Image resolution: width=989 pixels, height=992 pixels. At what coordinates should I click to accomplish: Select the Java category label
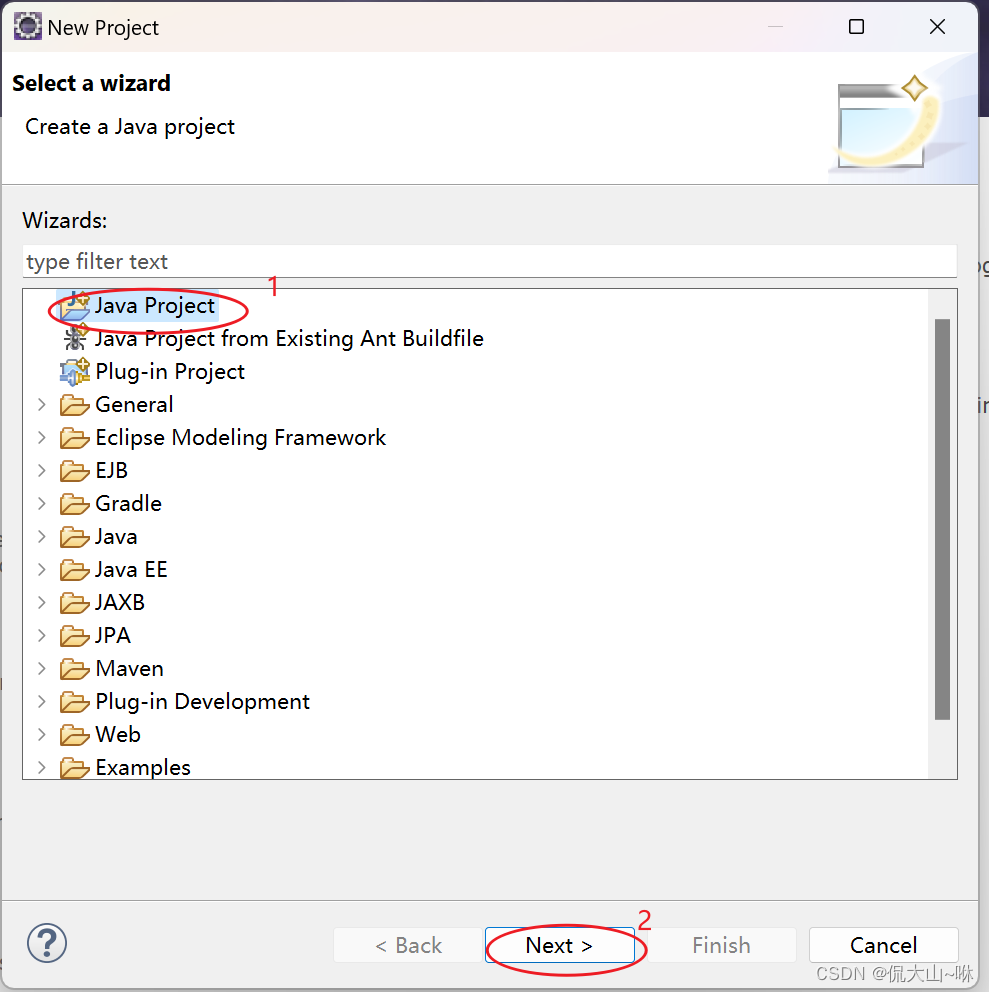116,536
